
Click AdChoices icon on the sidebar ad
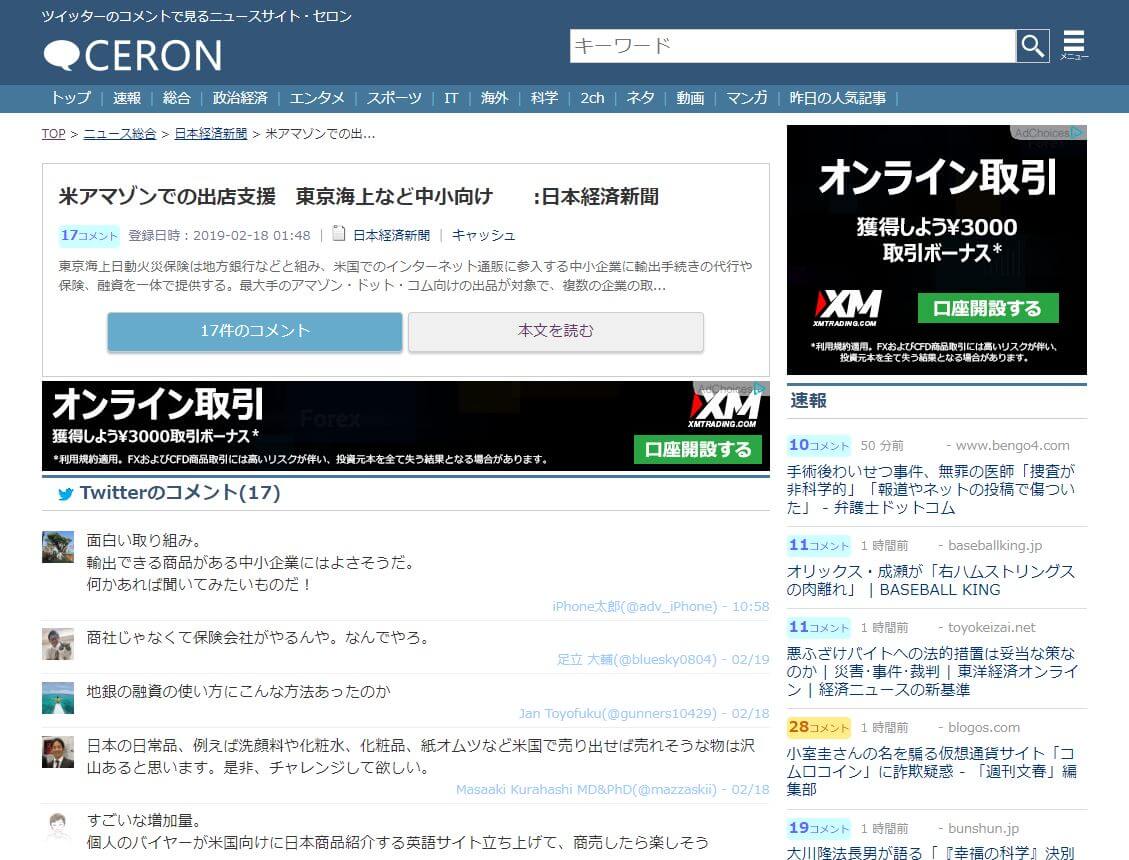1076,133
